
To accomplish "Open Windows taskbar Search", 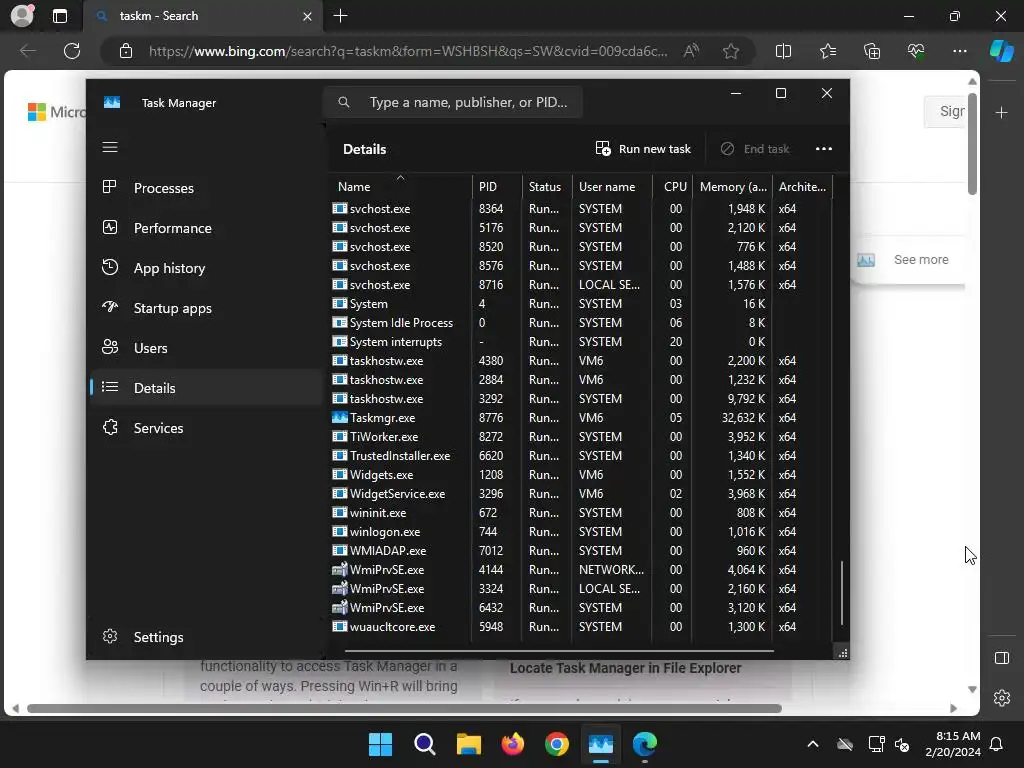I will pos(424,744).
